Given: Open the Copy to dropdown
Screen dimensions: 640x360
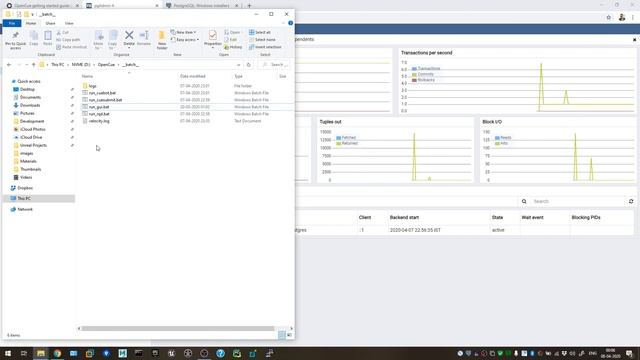Looking at the screenshot, I should (112, 40).
